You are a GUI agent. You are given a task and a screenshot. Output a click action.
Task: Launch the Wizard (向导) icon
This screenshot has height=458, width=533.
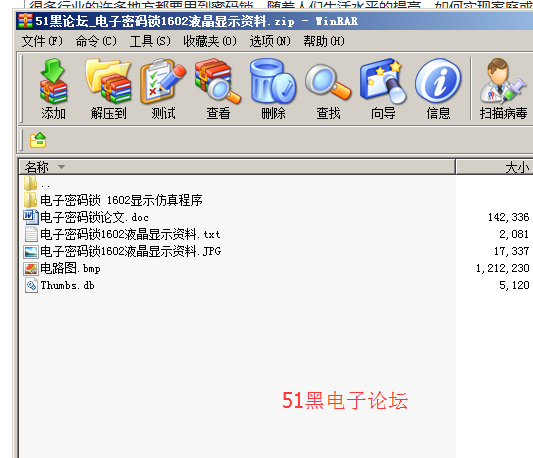pyautogui.click(x=383, y=81)
